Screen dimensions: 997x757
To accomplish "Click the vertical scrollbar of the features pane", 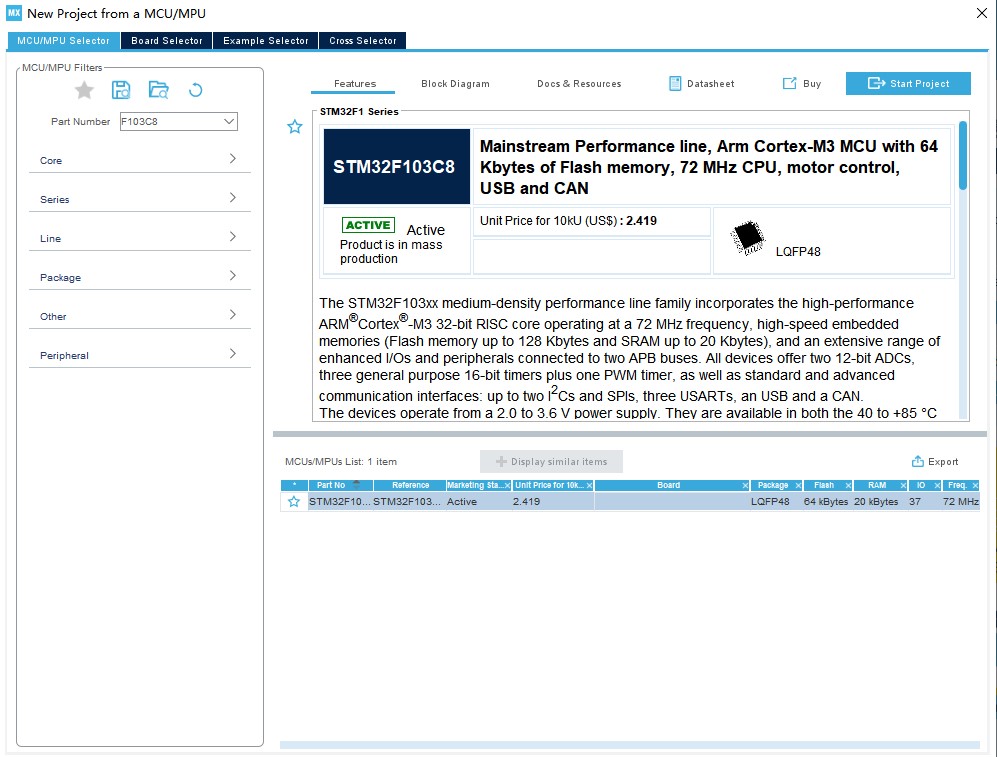I will [x=963, y=155].
